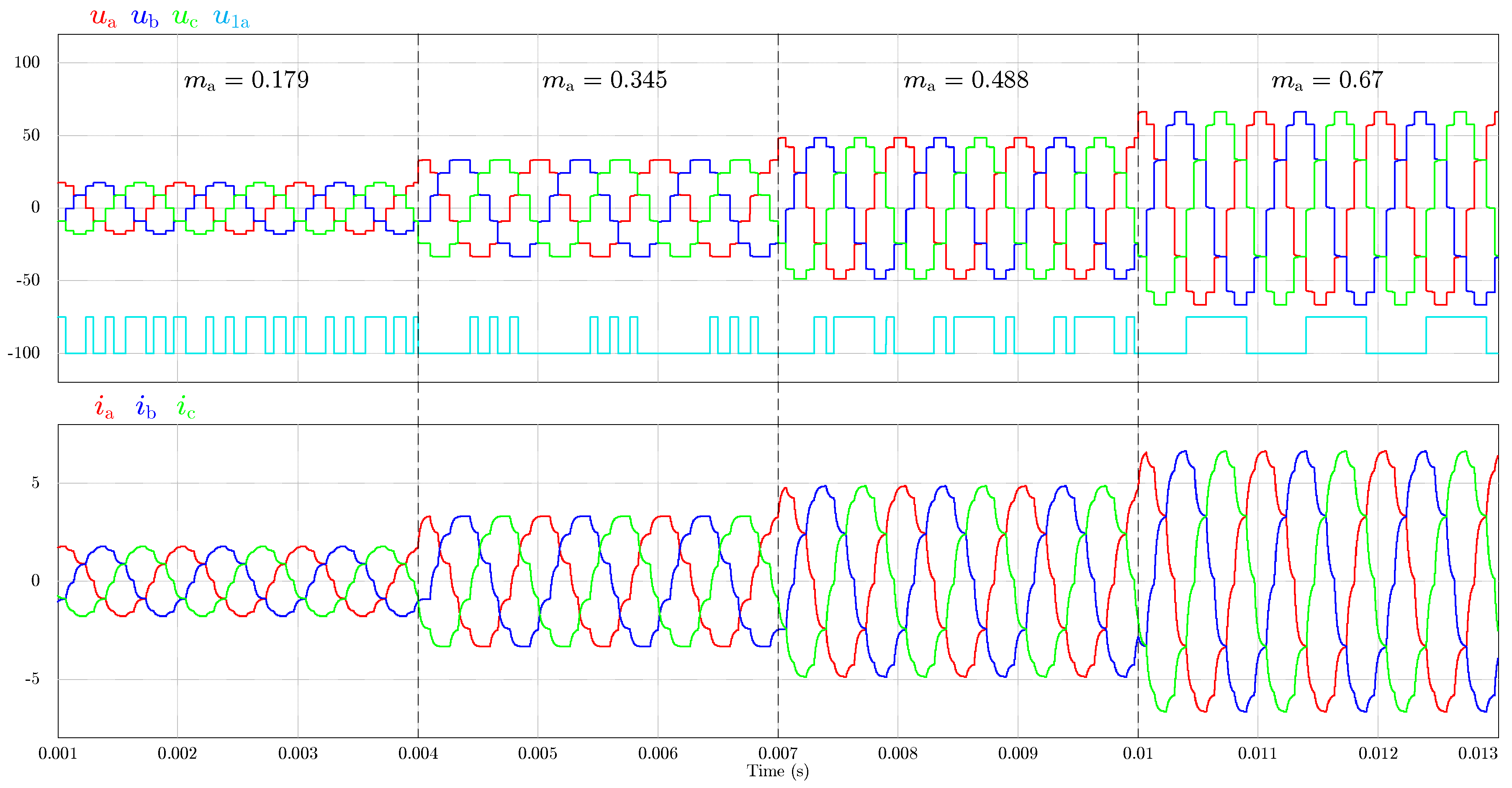Click the blue u_b legend label
This screenshot has width=1512, height=788.
click(x=144, y=18)
